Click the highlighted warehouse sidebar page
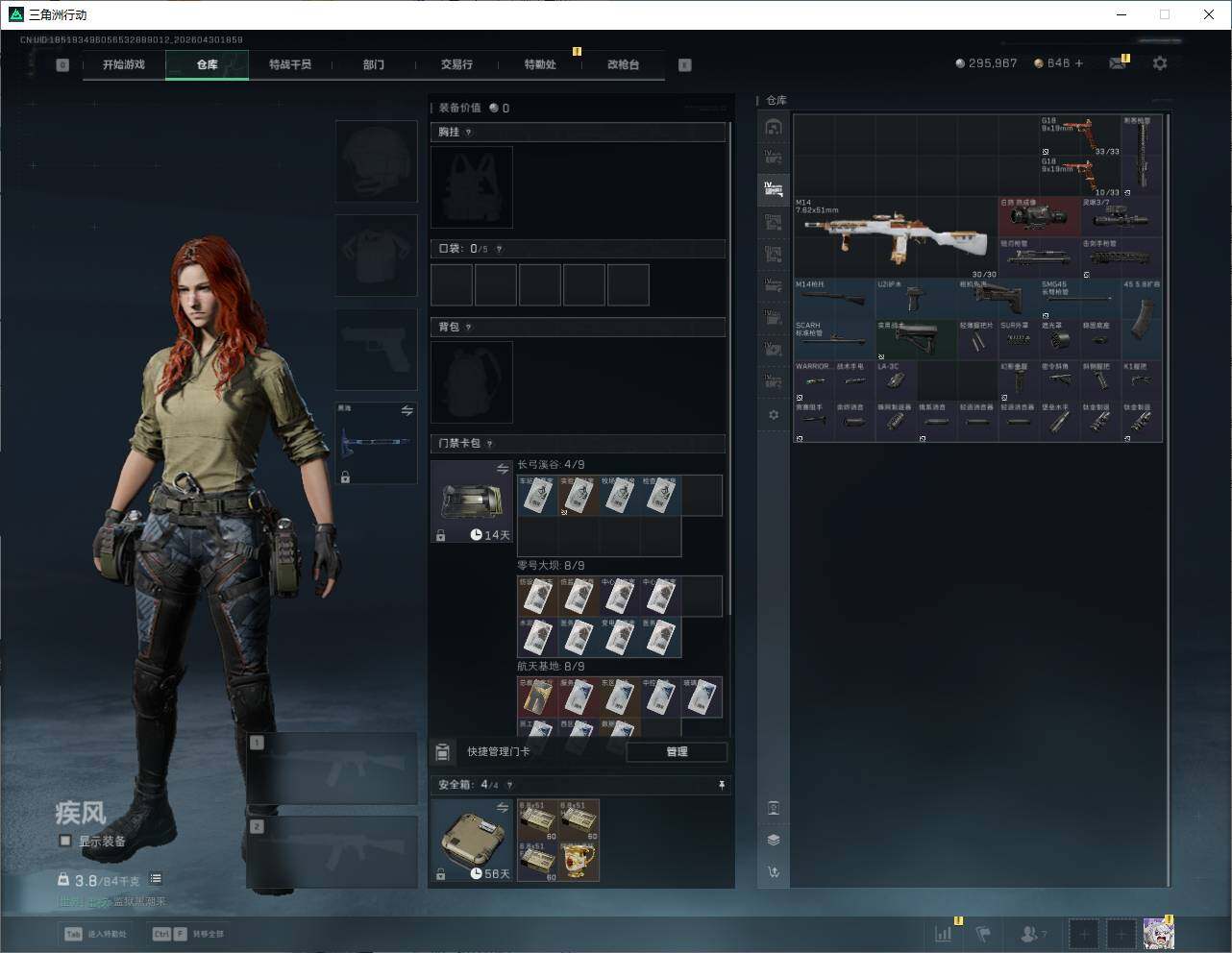Image resolution: width=1232 pixels, height=953 pixels. pos(774,190)
